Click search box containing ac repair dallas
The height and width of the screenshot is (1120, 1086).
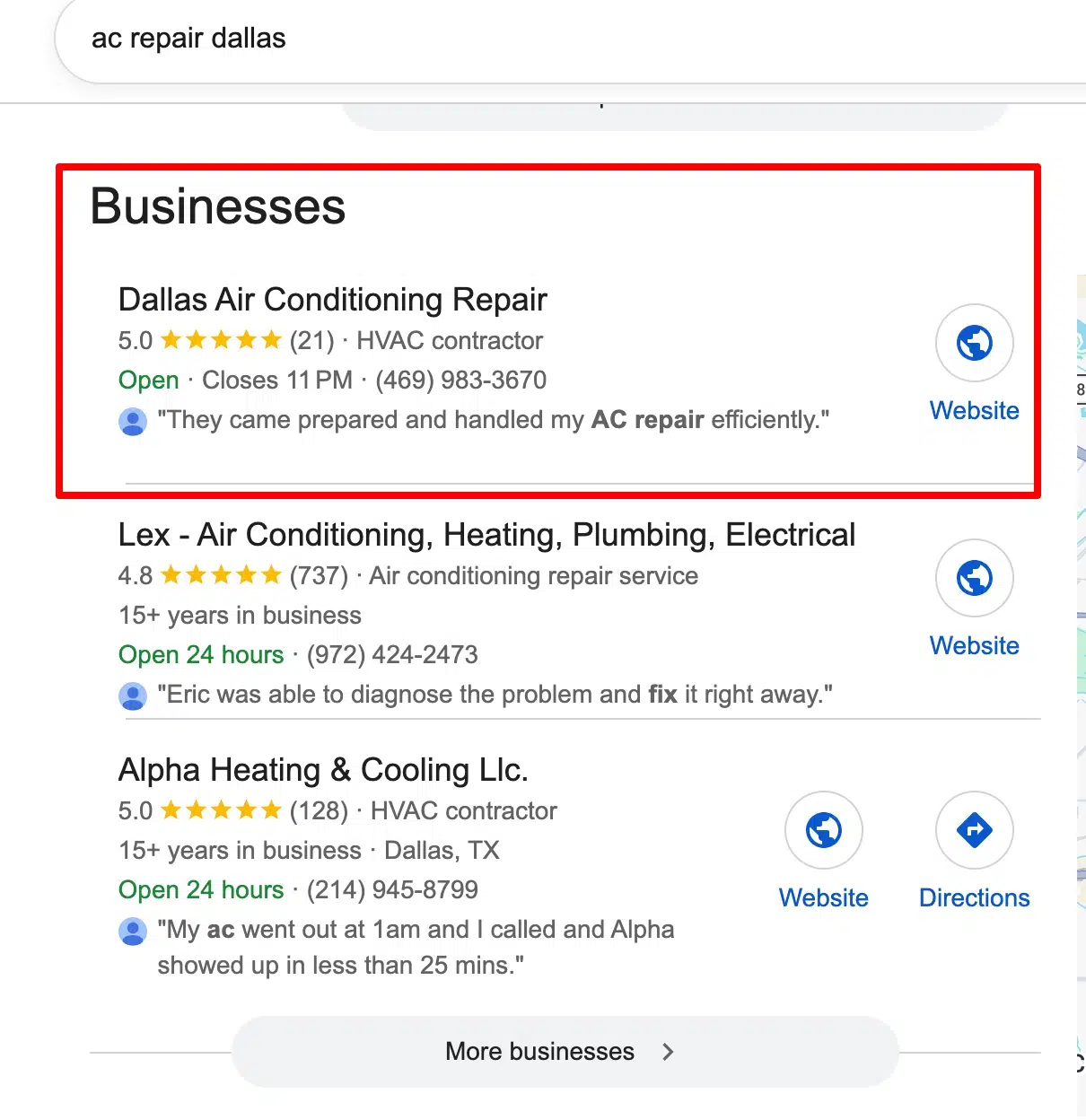click(539, 39)
